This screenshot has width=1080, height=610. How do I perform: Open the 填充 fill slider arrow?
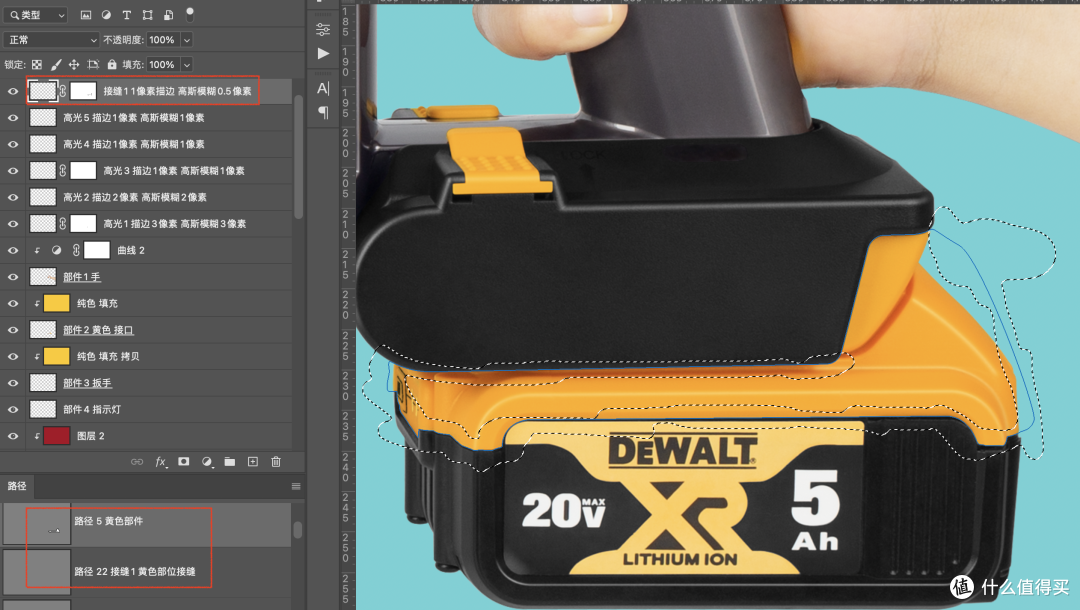[x=187, y=65]
